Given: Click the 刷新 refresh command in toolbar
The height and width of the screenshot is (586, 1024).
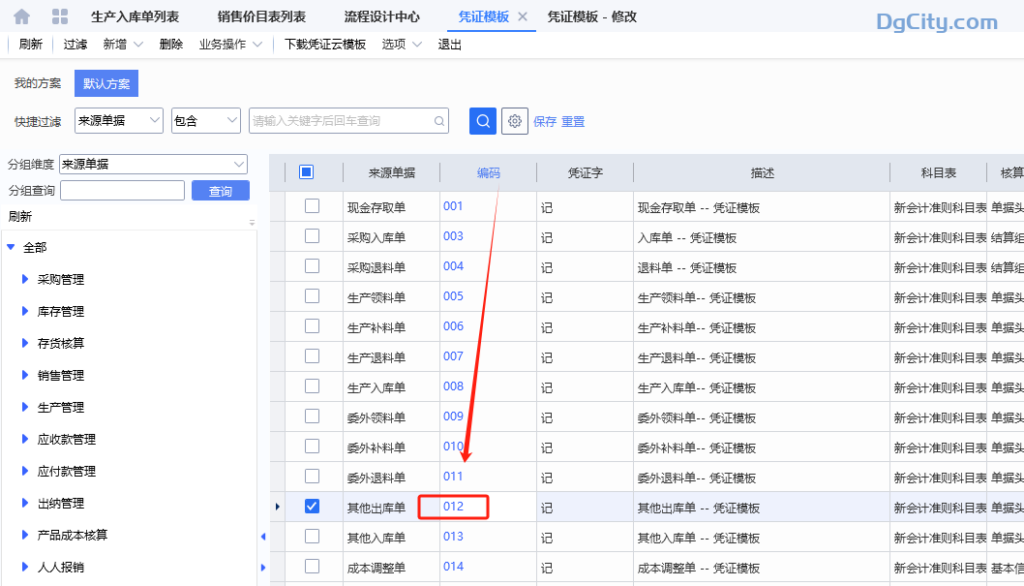Looking at the screenshot, I should tap(30, 44).
